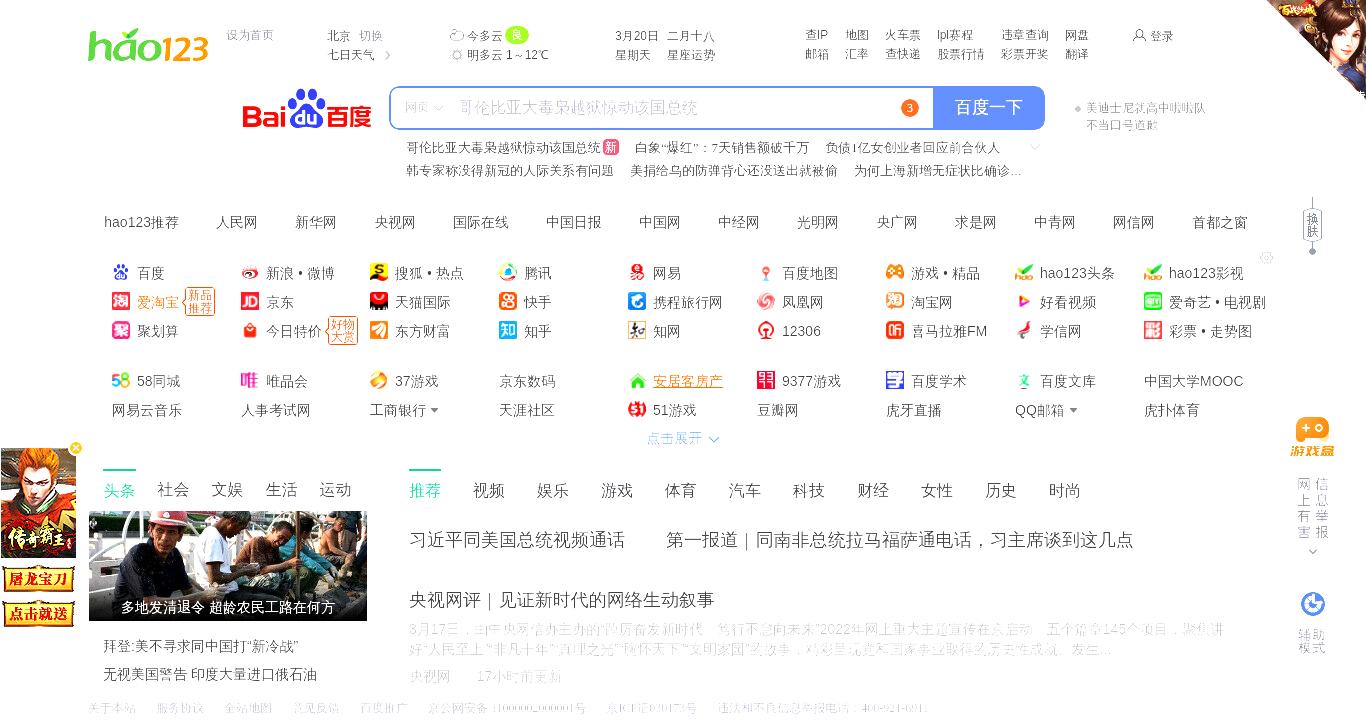Click inside the Baidu search field
Screen dimensions: 1366x728
[x=660, y=108]
